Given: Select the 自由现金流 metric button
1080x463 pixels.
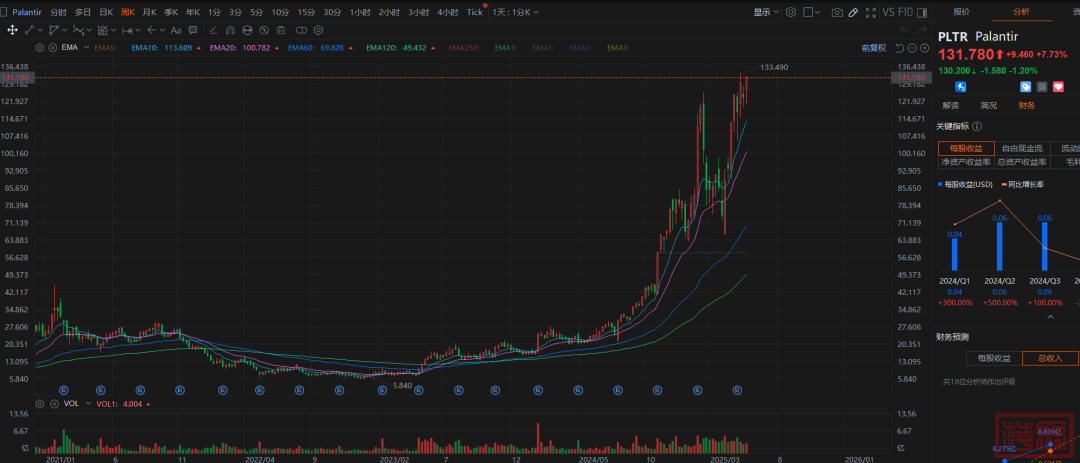Looking at the screenshot, I should [x=1022, y=148].
